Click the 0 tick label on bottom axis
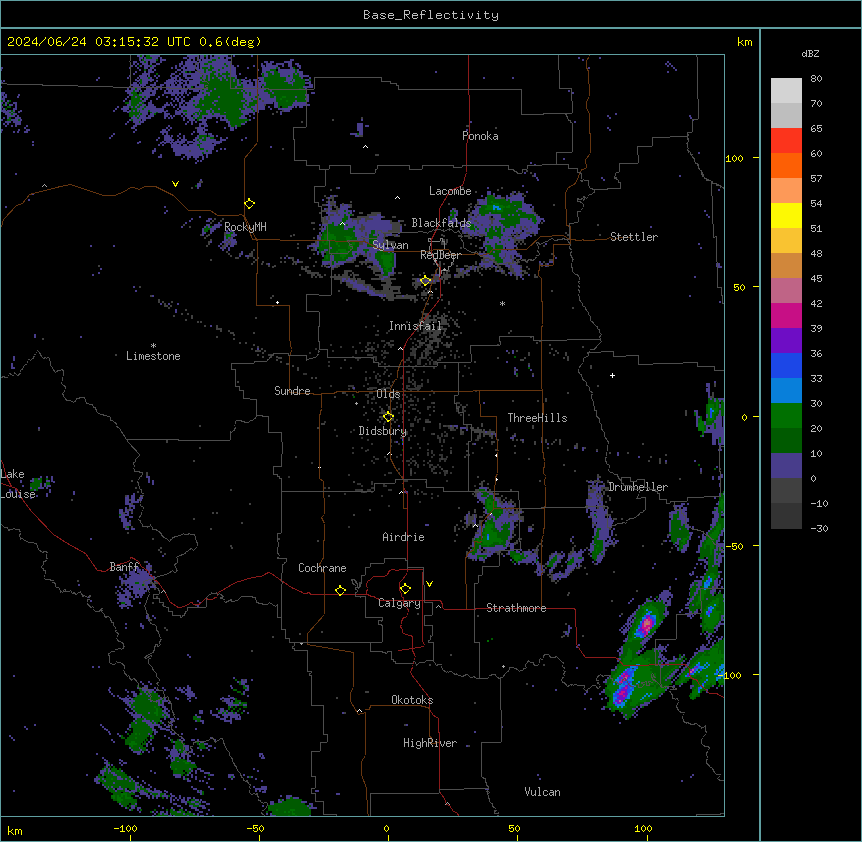This screenshot has height=842, width=862. pyautogui.click(x=386, y=828)
